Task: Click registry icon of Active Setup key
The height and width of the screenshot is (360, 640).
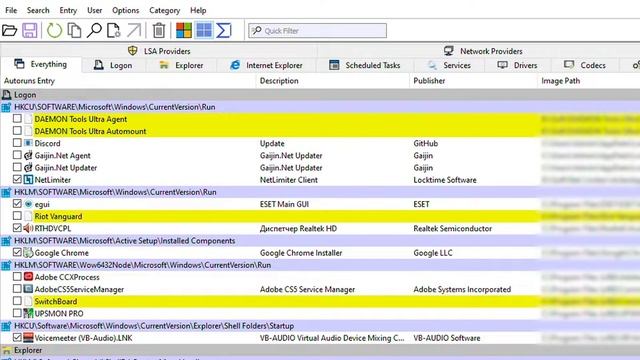Action: [6, 241]
